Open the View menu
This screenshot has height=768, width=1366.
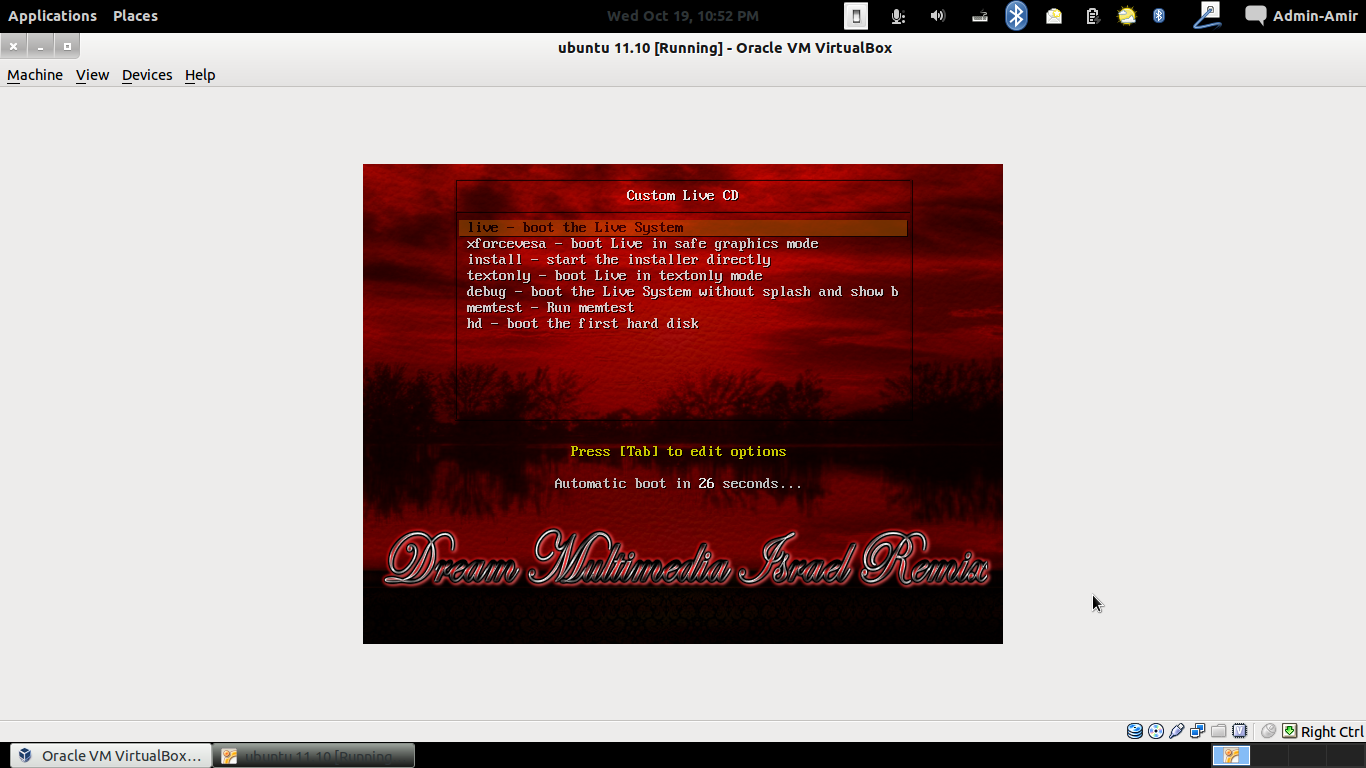tap(92, 75)
